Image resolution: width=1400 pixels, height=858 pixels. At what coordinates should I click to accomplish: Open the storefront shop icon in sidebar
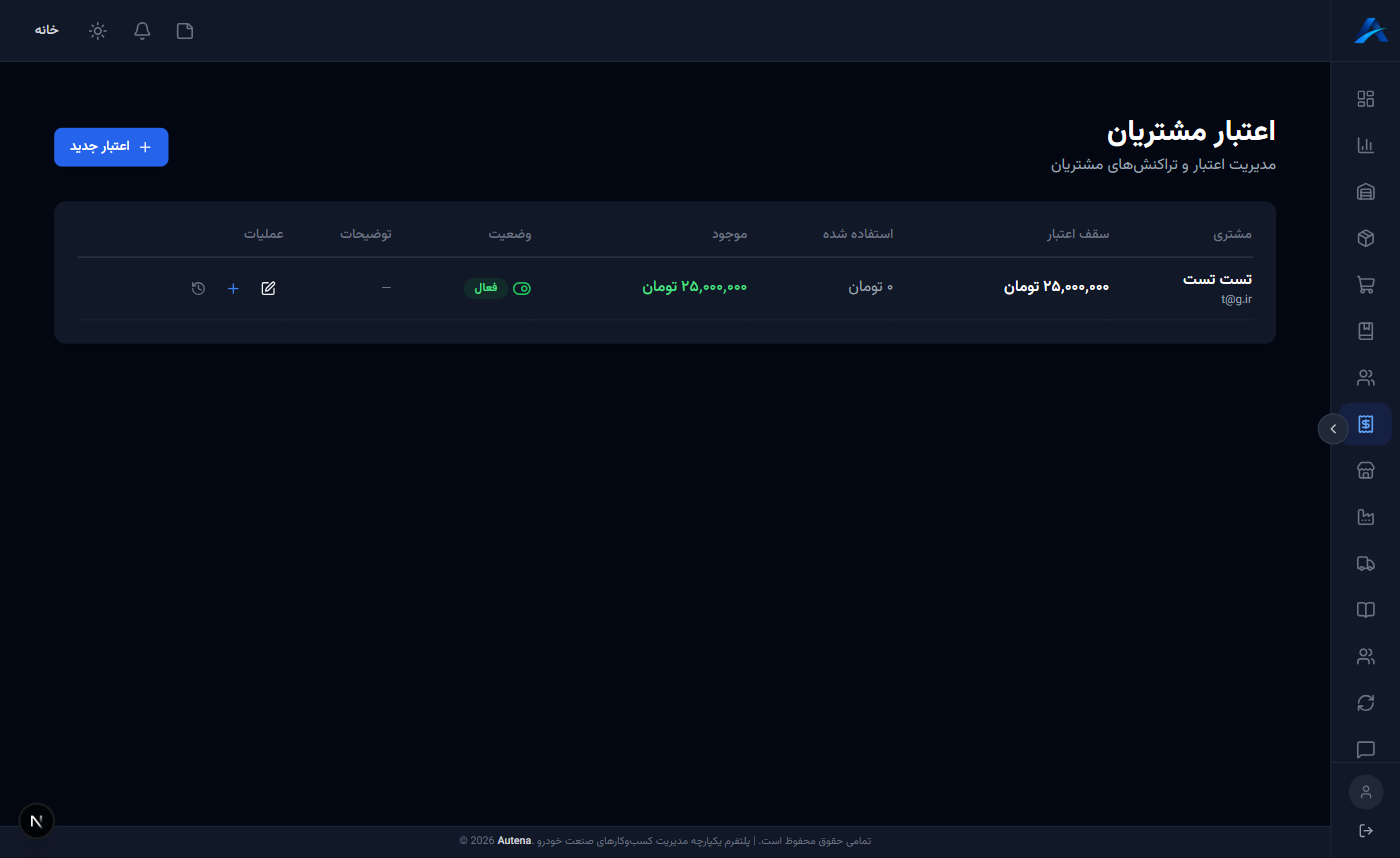(x=1365, y=471)
